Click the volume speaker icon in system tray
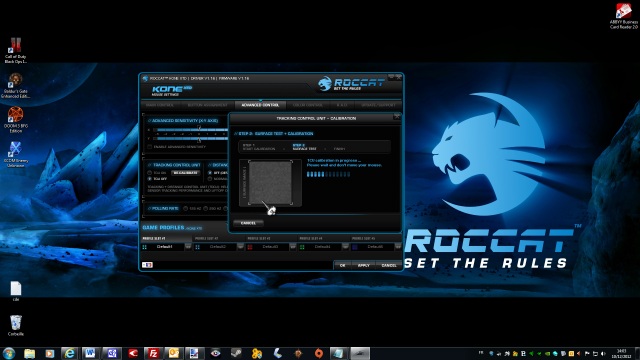This screenshot has width=640, height=360. [603, 353]
